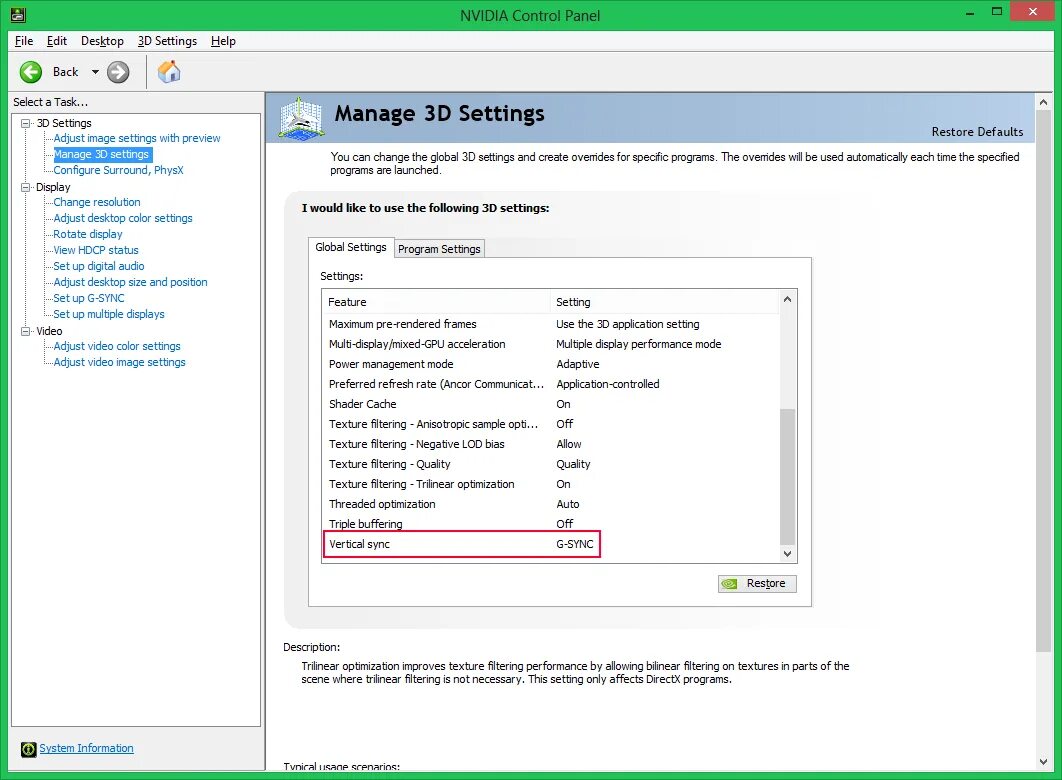Open the File menu
The width and height of the screenshot is (1062, 780).
pos(24,41)
